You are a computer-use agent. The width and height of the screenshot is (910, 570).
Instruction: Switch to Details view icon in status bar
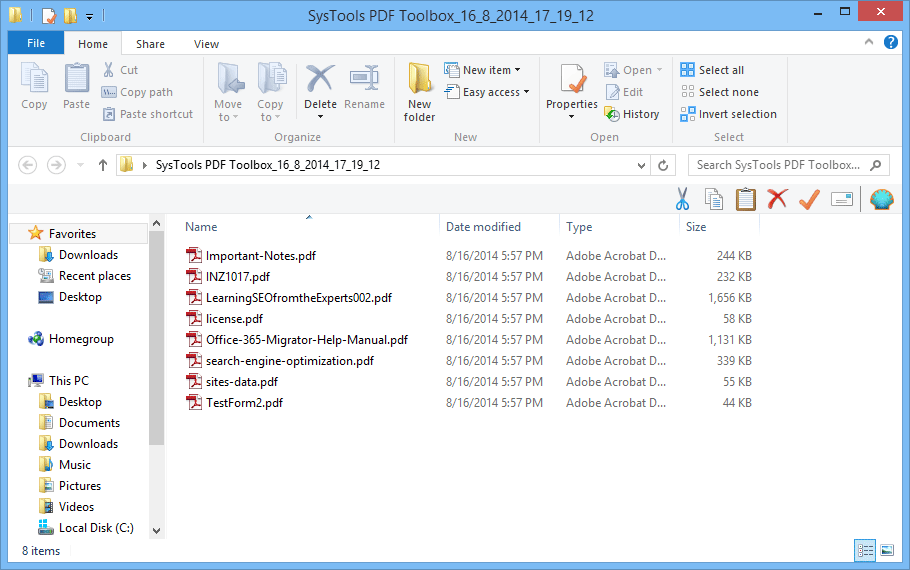(x=865, y=550)
